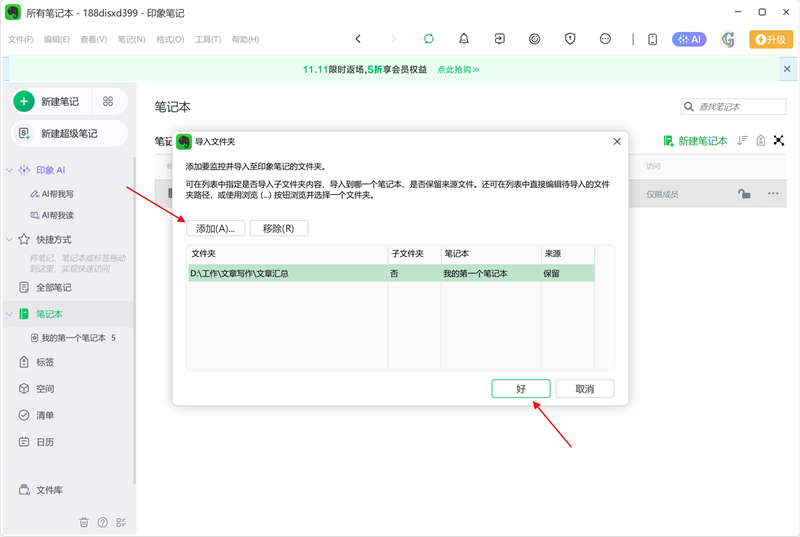Select the D:\工作\文章写作\文章汇总 folder cell
This screenshot has height=537, width=800.
pos(288,273)
